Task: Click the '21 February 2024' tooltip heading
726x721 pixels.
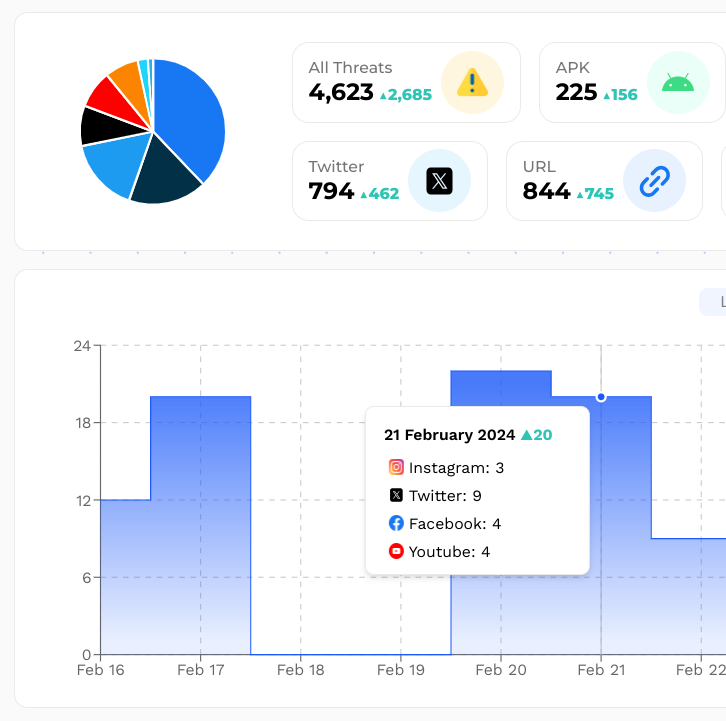Action: pos(449,435)
